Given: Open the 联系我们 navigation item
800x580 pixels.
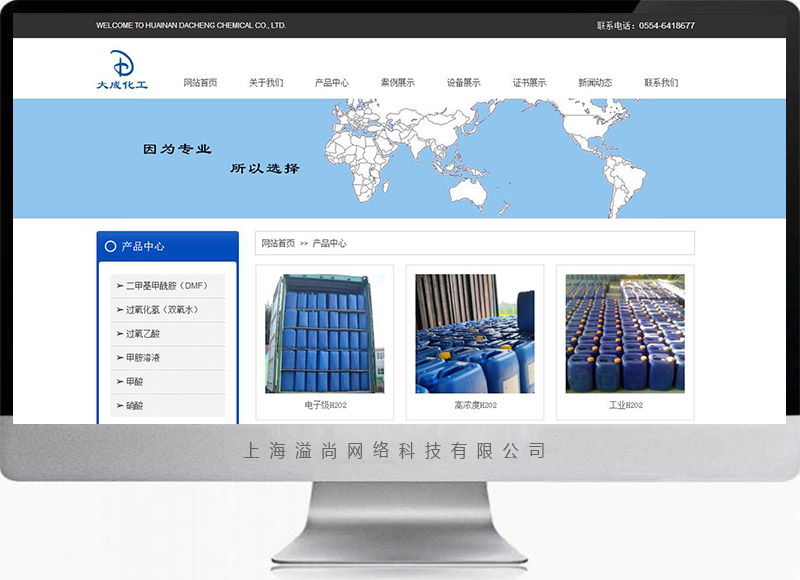Looking at the screenshot, I should pos(661,83).
